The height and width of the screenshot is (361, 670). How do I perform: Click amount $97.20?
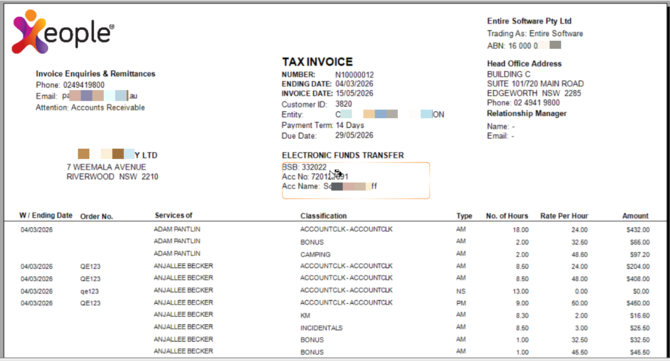(x=640, y=255)
